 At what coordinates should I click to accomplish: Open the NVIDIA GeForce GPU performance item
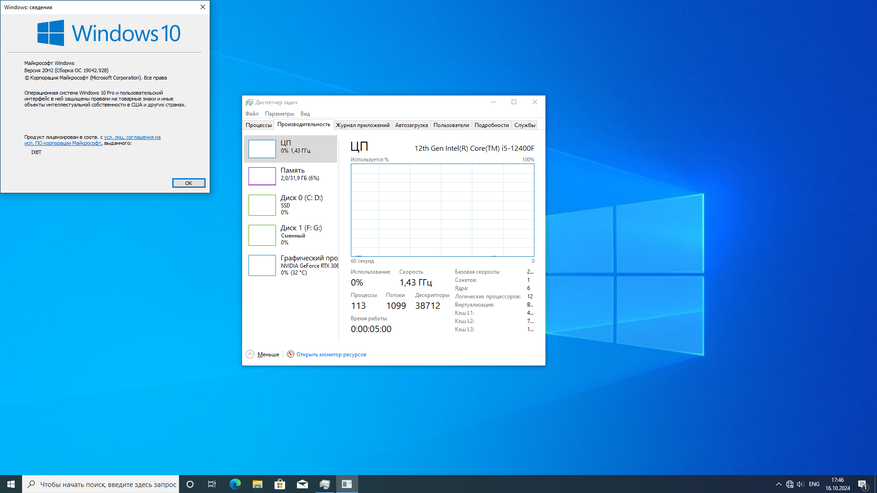pos(290,264)
